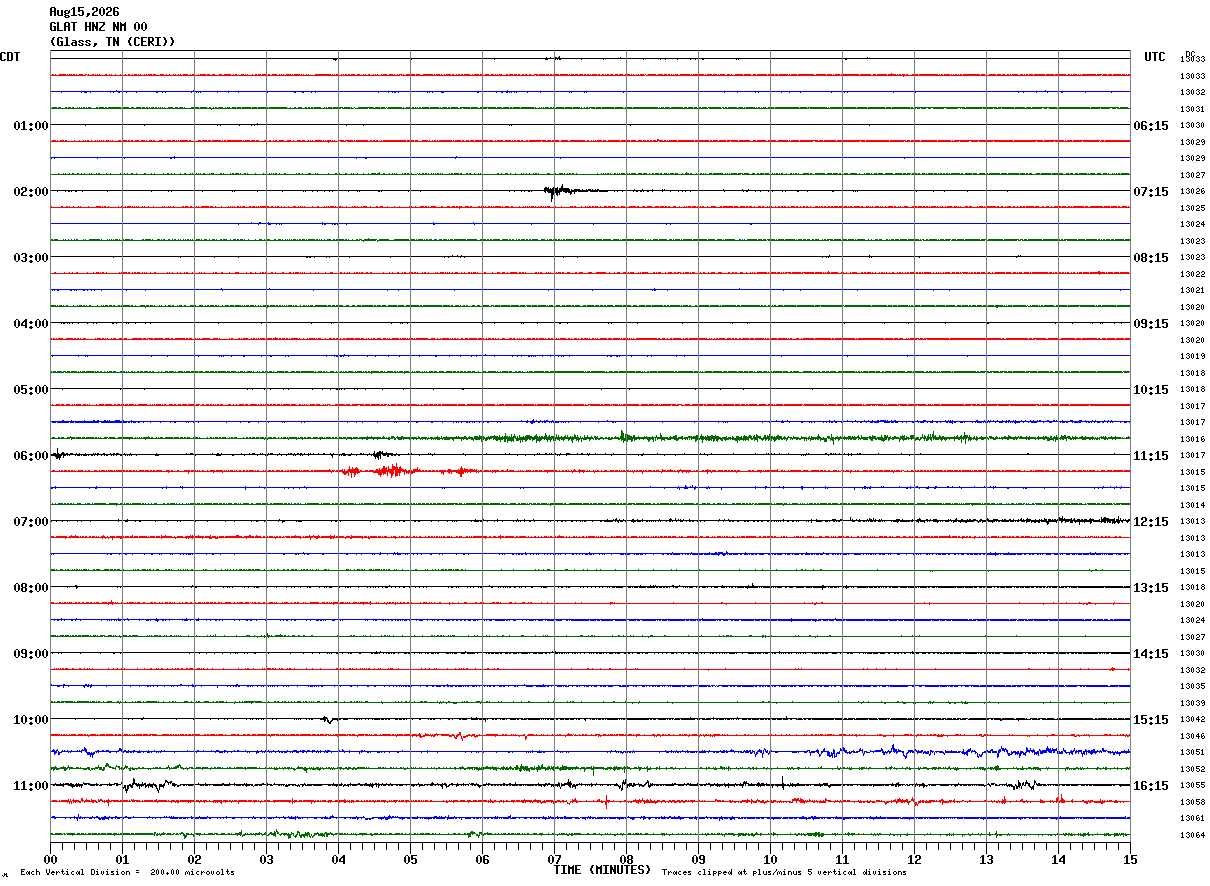
Task: Select the 13064 value in right column
Action: point(1192,835)
